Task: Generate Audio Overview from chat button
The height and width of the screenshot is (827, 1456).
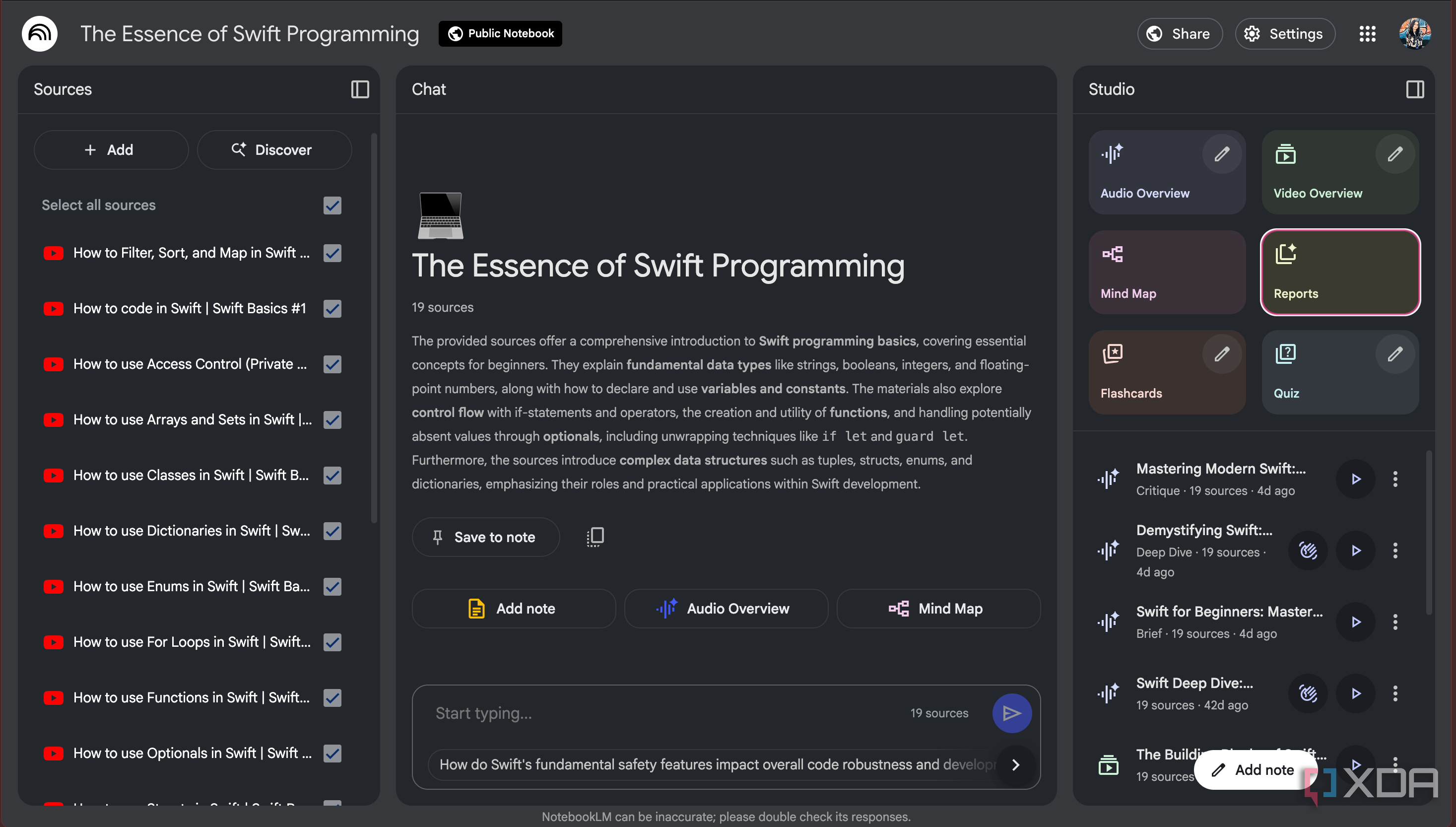Action: point(726,608)
